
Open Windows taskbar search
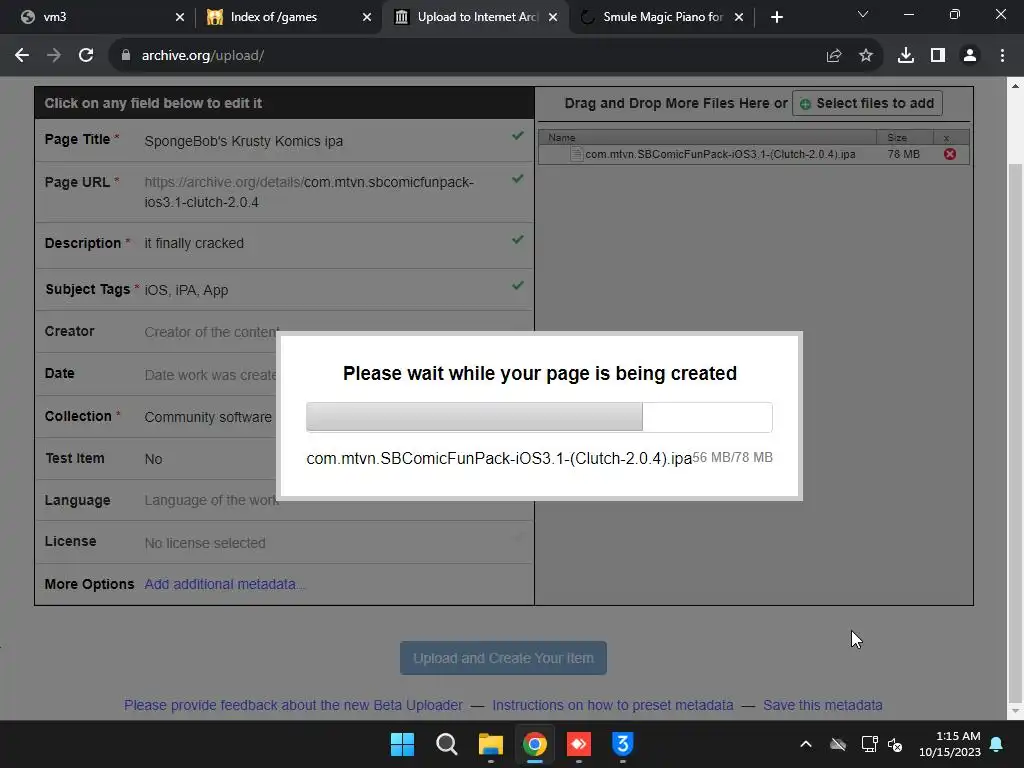click(447, 744)
